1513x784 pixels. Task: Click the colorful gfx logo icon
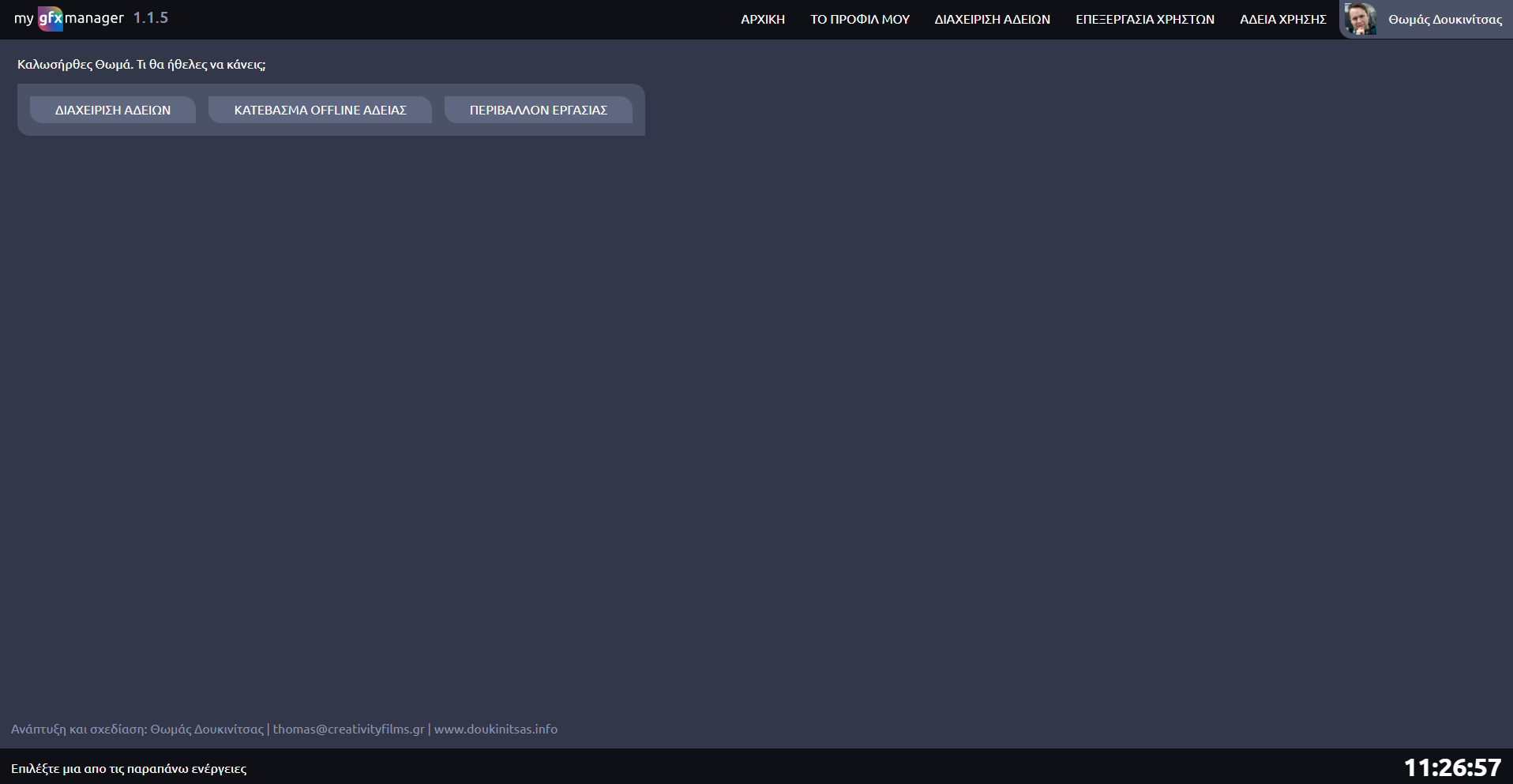pyautogui.click(x=51, y=19)
